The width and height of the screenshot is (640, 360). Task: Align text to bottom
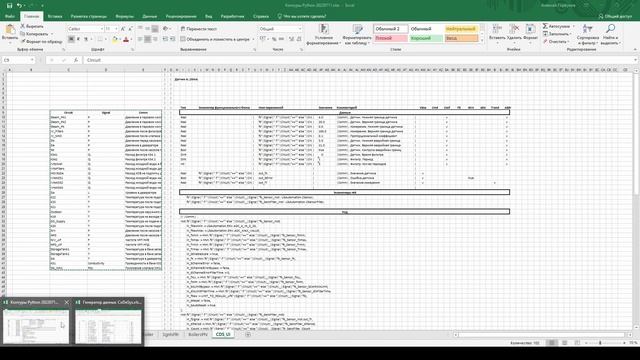pos(155,29)
